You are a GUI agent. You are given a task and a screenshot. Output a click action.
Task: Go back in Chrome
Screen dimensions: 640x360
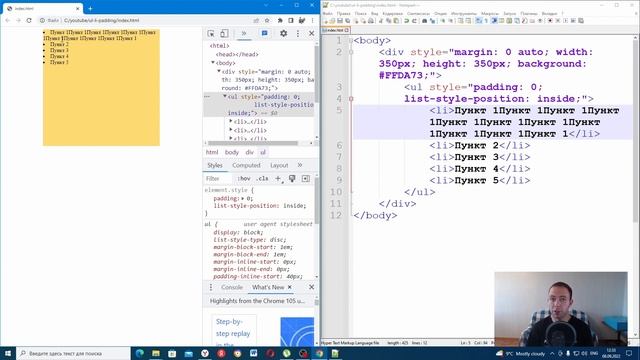(8, 20)
